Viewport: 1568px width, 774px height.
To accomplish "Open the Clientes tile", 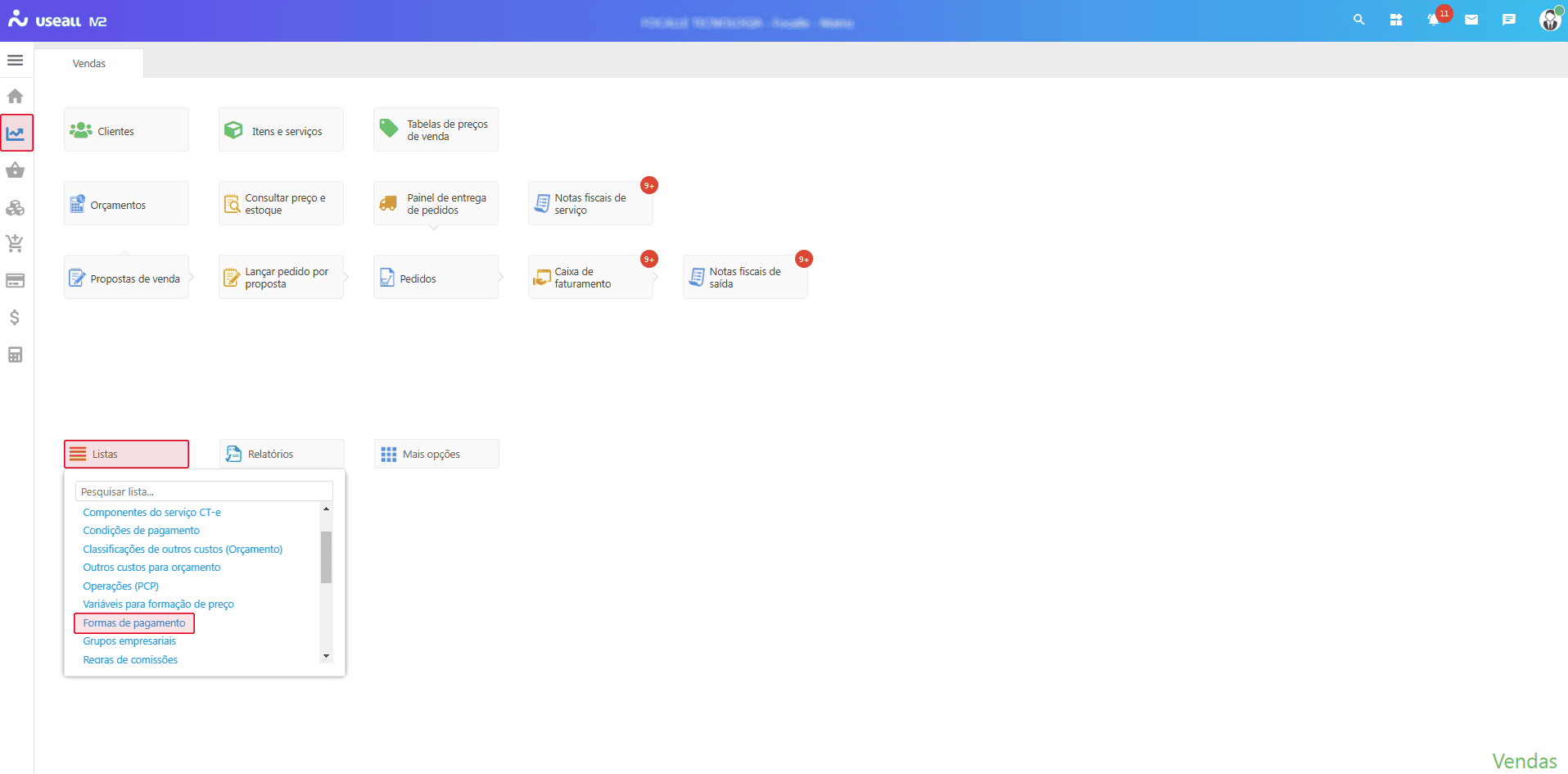I will point(126,130).
